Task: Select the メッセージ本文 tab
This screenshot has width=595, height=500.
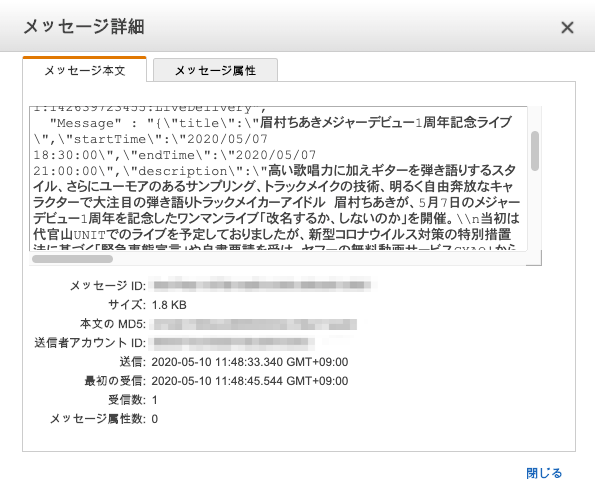Action: point(85,70)
